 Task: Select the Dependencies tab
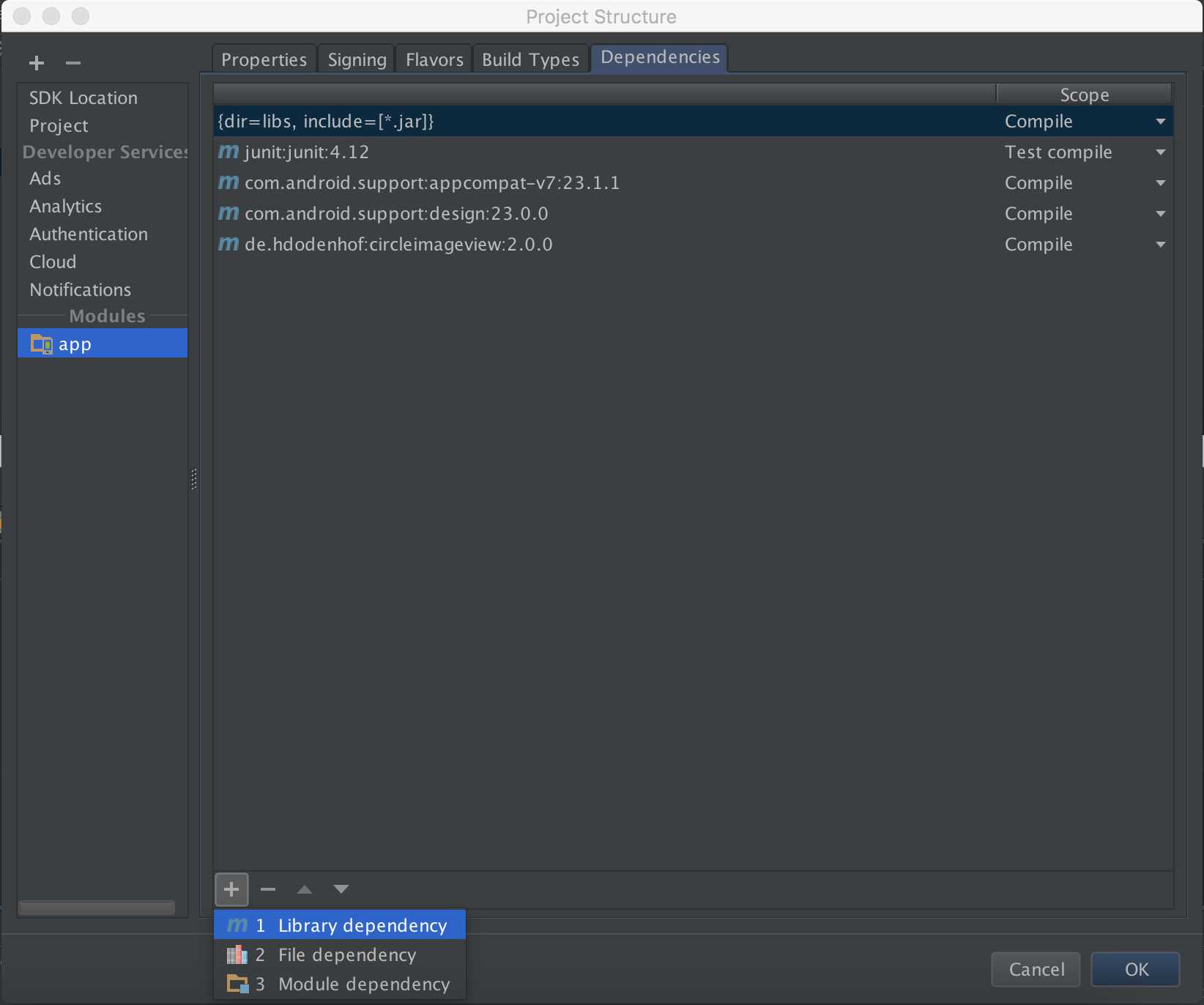click(x=660, y=57)
